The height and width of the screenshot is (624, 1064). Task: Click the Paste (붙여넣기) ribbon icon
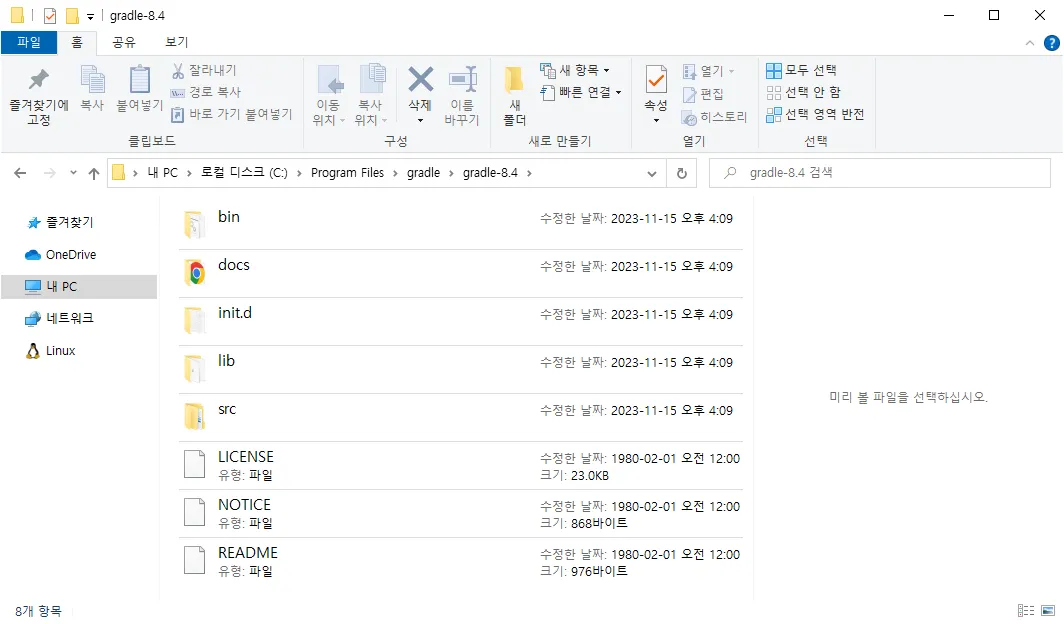(140, 79)
